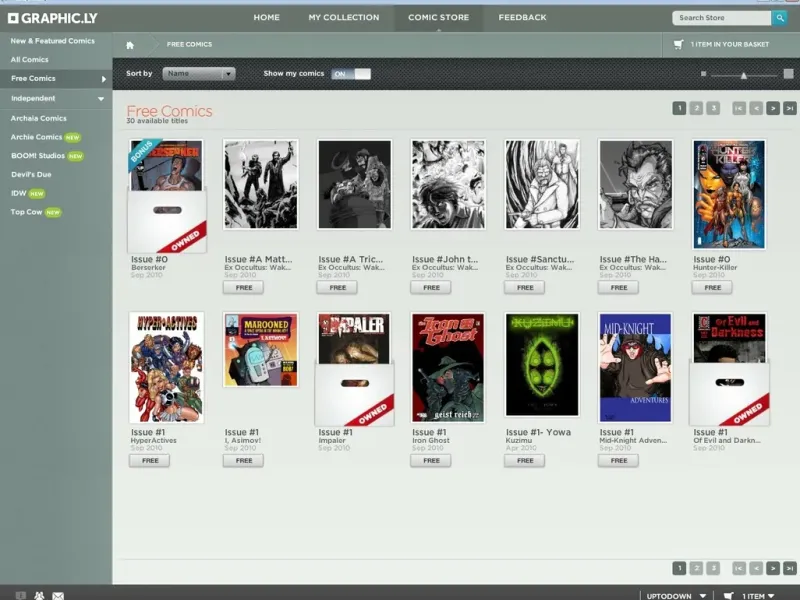Go to page 2 in bottom pager
This screenshot has height=600, width=800.
[696, 568]
